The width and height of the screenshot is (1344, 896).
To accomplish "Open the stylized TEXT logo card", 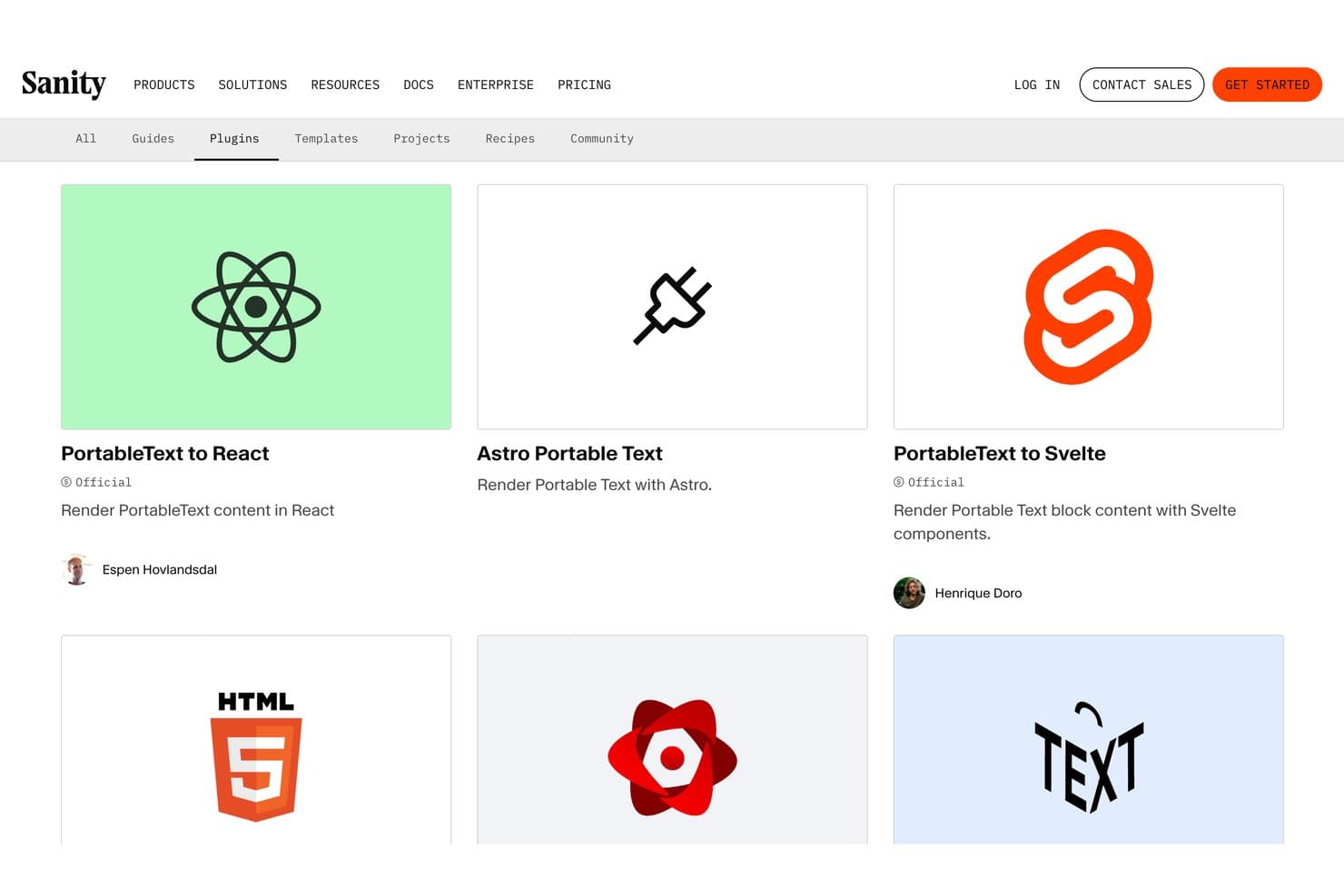I will point(1089,740).
